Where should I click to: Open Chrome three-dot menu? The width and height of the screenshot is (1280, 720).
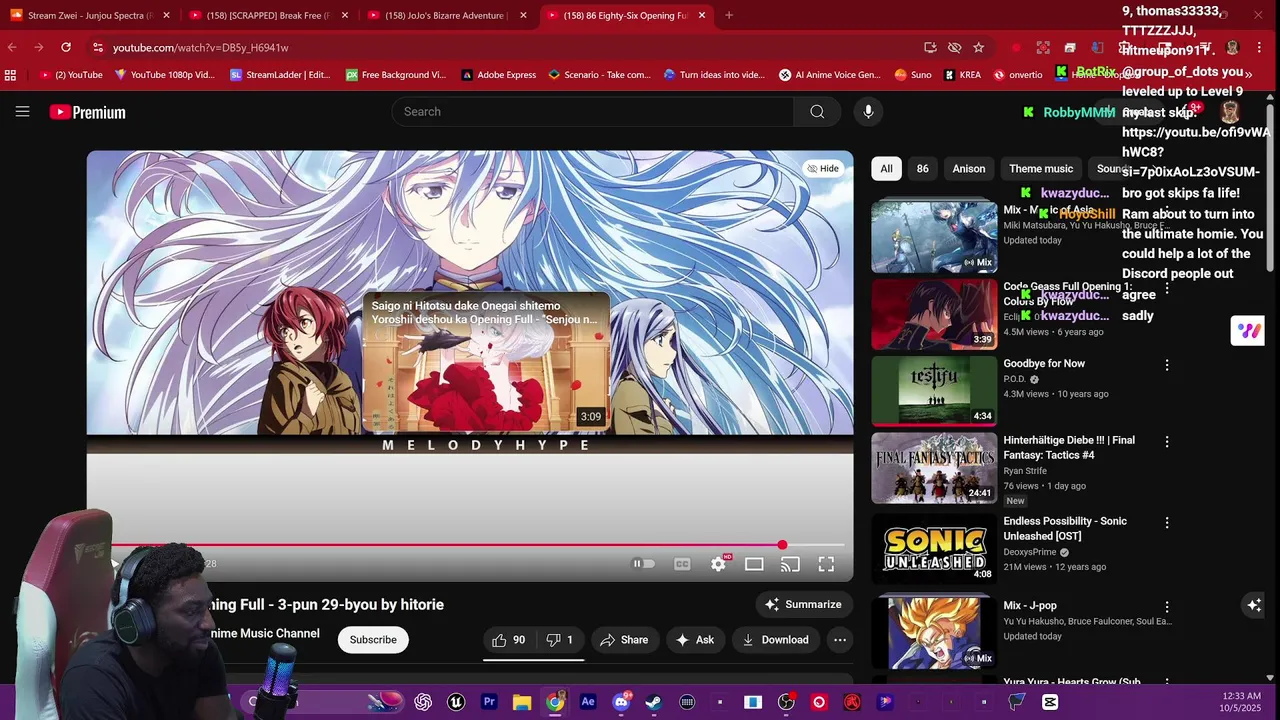1259,47
